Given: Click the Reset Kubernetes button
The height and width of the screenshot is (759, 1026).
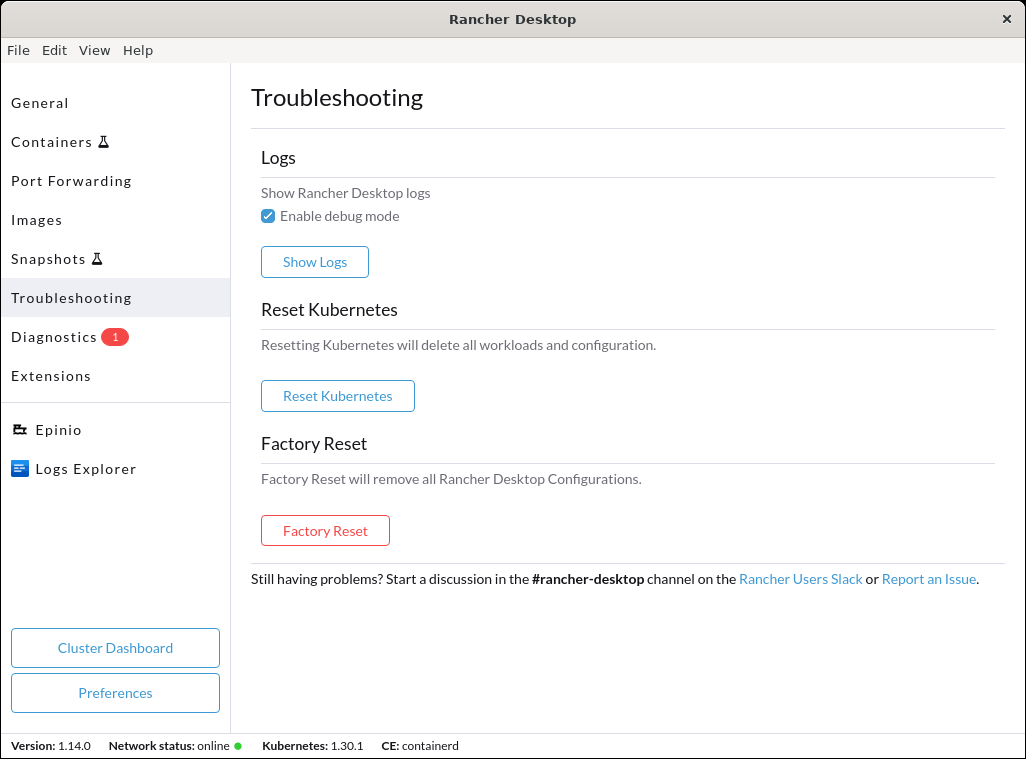Looking at the screenshot, I should 338,396.
